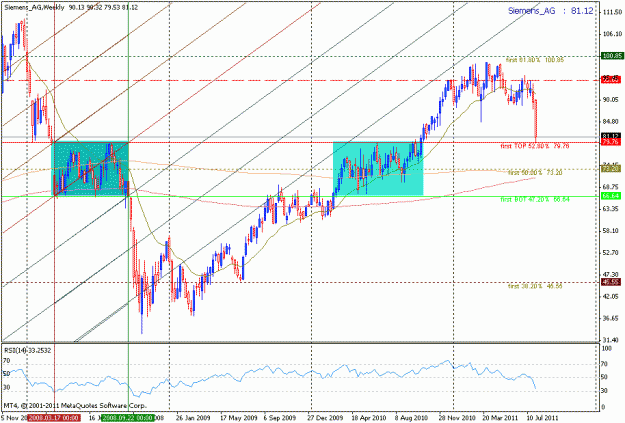625x423 pixels.
Task: Select the light cyan 2010 rectangle object
Action: click(x=378, y=169)
